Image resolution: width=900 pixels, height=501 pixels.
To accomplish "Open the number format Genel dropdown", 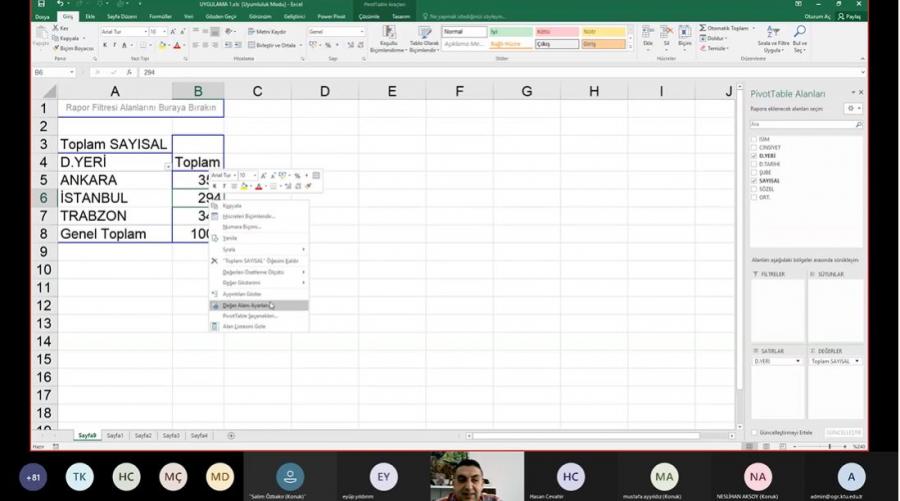I will click(362, 32).
